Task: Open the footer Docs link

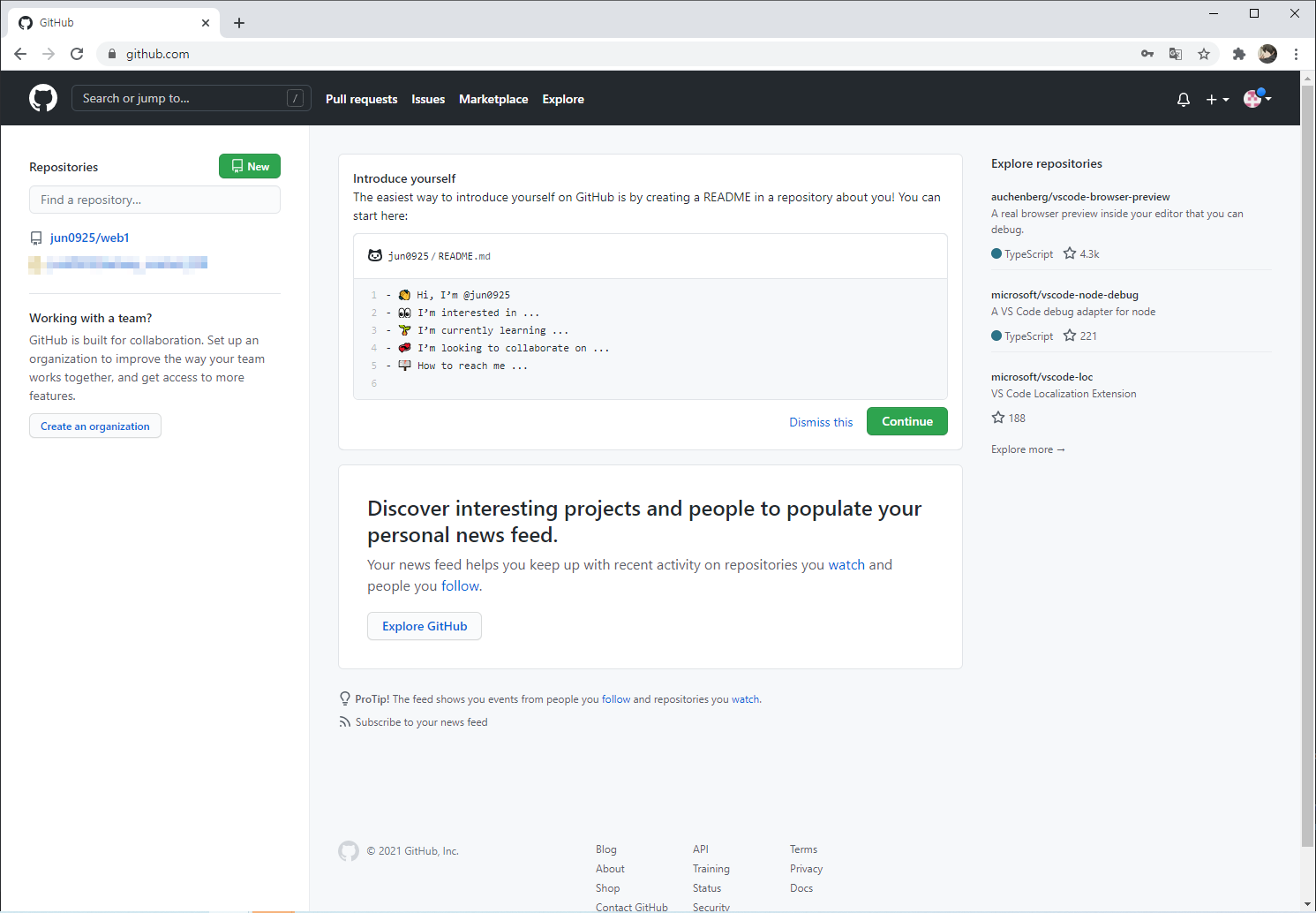Action: coord(801,888)
